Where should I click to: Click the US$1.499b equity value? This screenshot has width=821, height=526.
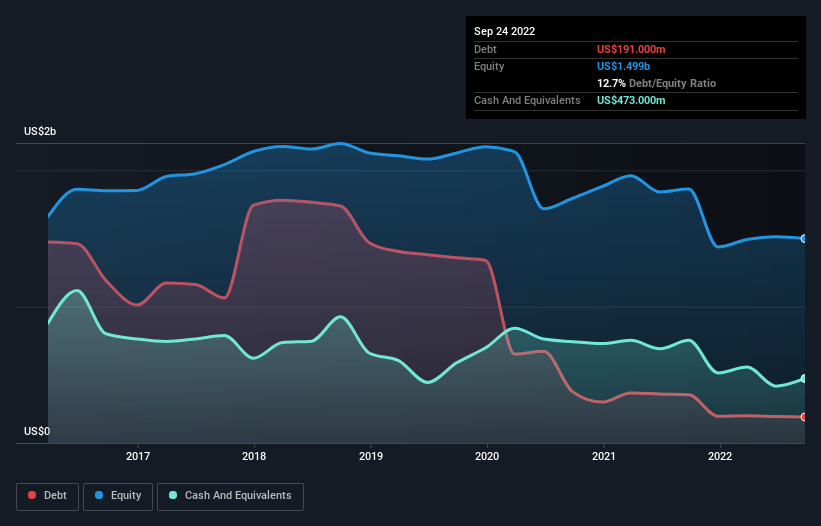pos(623,66)
